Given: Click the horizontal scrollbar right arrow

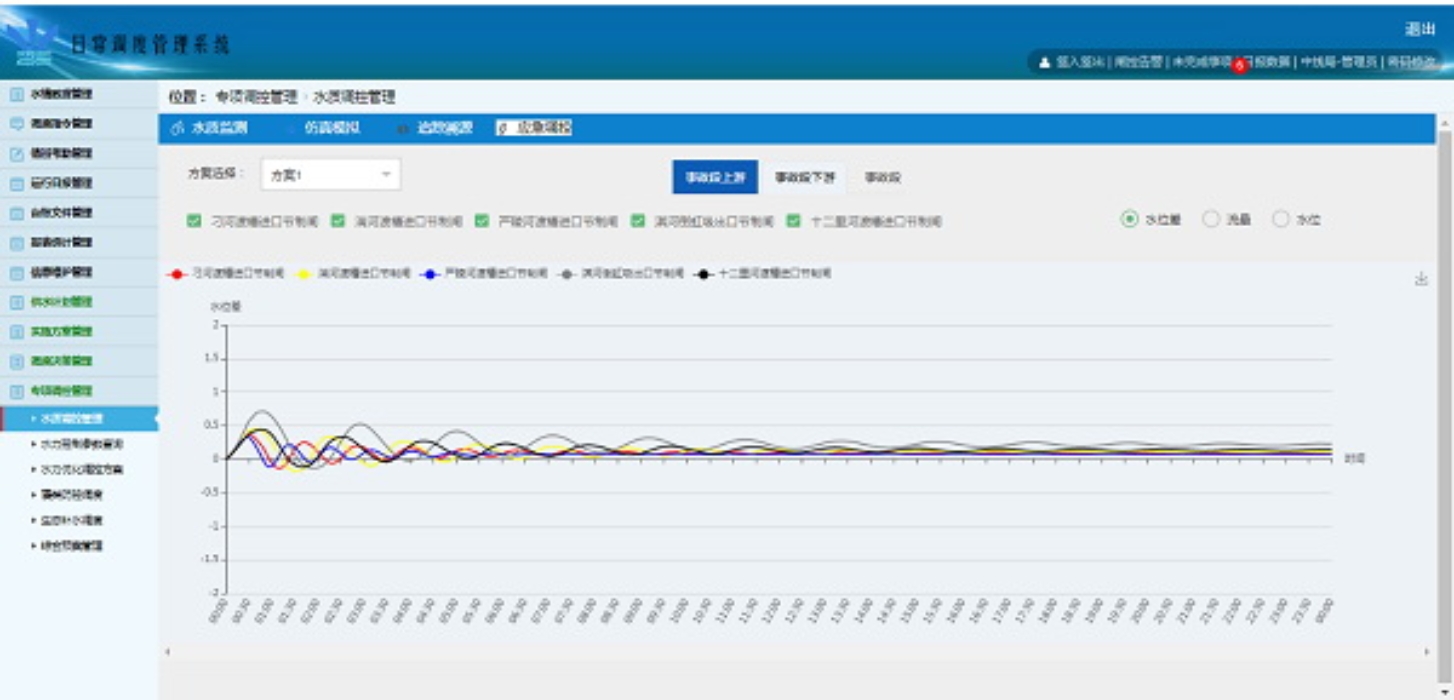Looking at the screenshot, I should pyautogui.click(x=1429, y=652).
